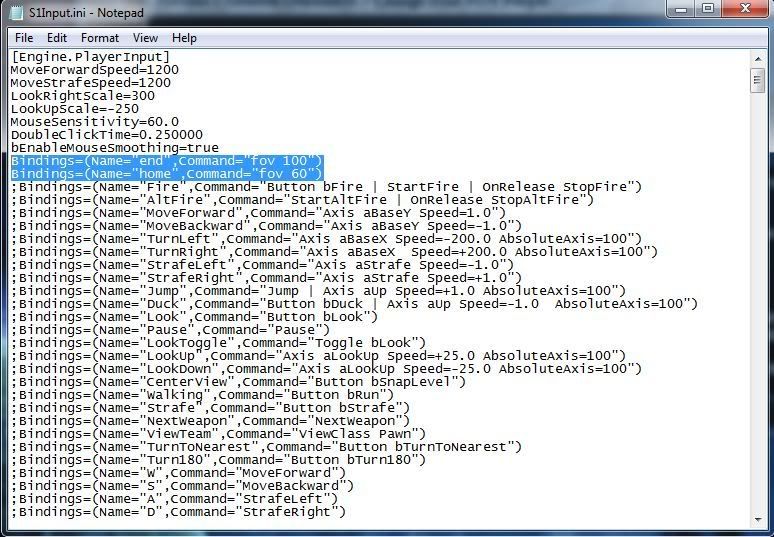Click the highlighted "fov 100" binding line
Viewport: 774px width, 537px height.
point(166,160)
